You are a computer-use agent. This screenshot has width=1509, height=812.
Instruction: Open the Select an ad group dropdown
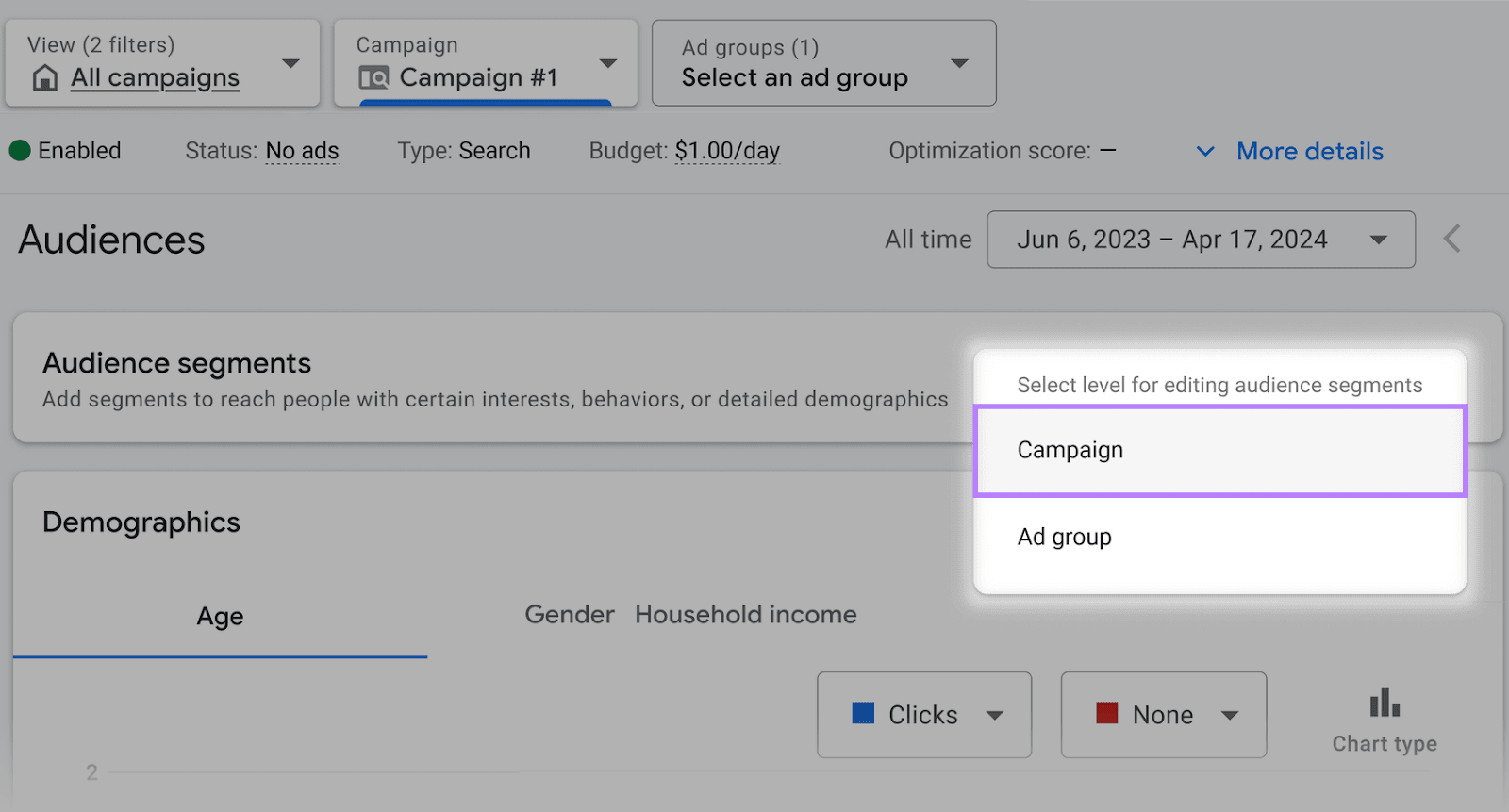[823, 63]
